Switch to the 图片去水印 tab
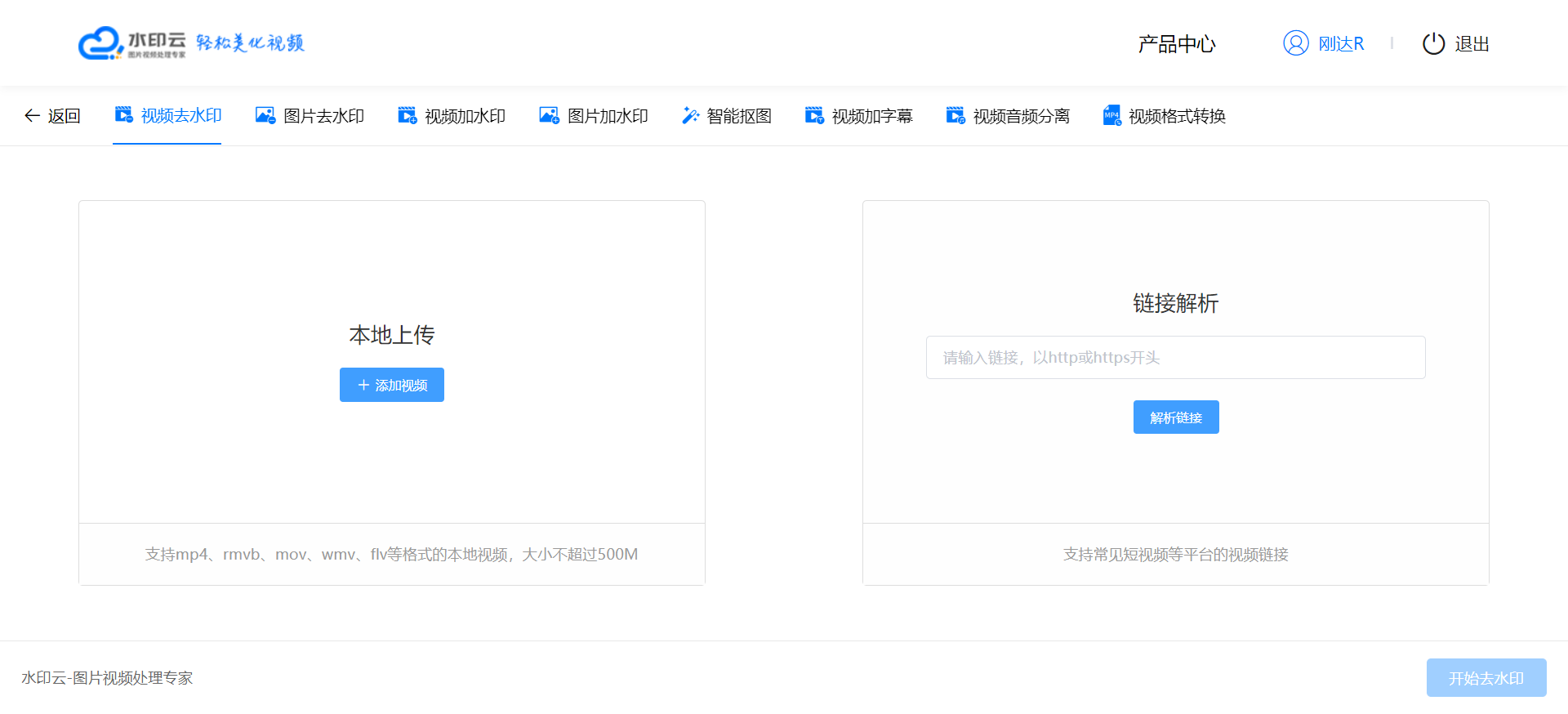This screenshot has width=1568, height=714. point(323,116)
